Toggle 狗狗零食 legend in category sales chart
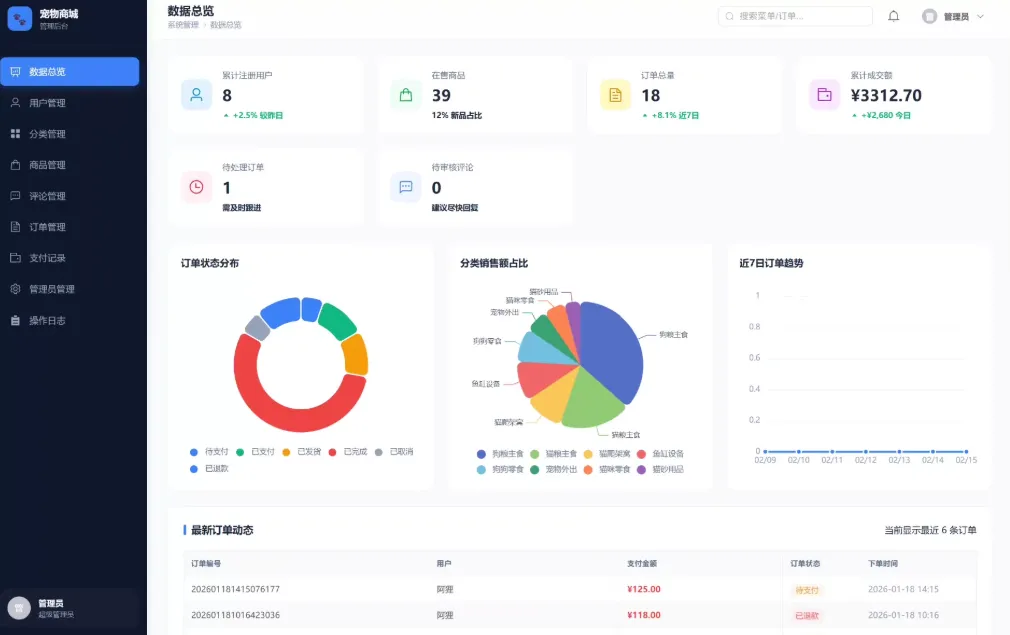The height and width of the screenshot is (635, 1010). point(500,469)
